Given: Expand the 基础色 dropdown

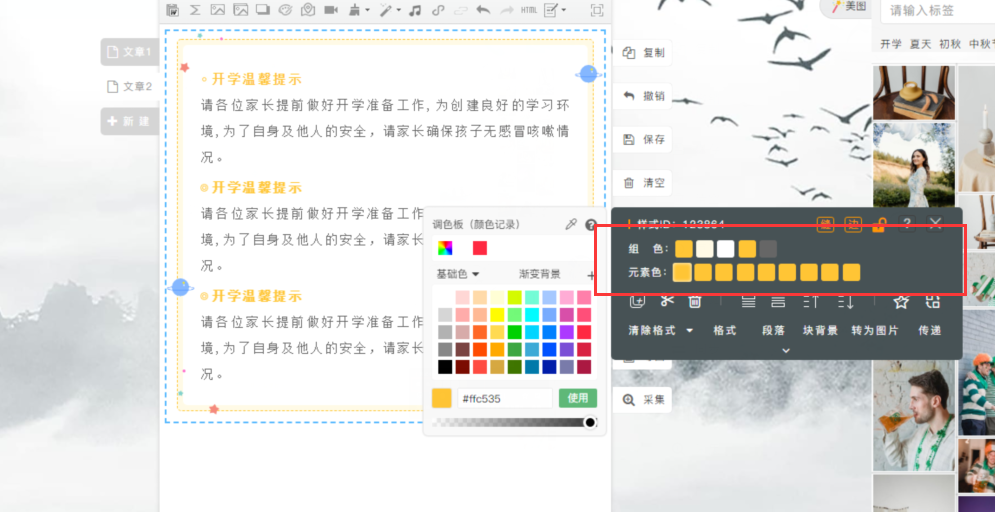Looking at the screenshot, I should (x=458, y=274).
